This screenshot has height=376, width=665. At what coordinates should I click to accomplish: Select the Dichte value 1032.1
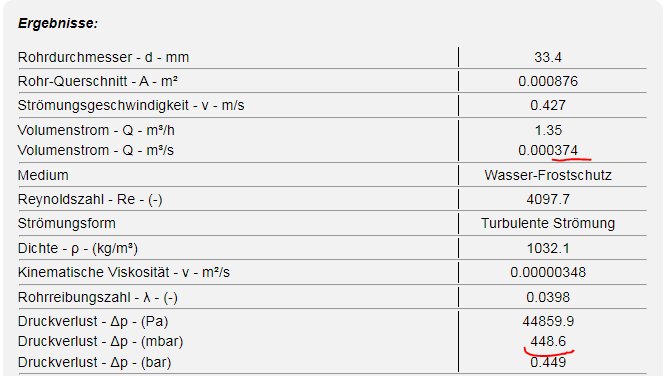pos(548,248)
